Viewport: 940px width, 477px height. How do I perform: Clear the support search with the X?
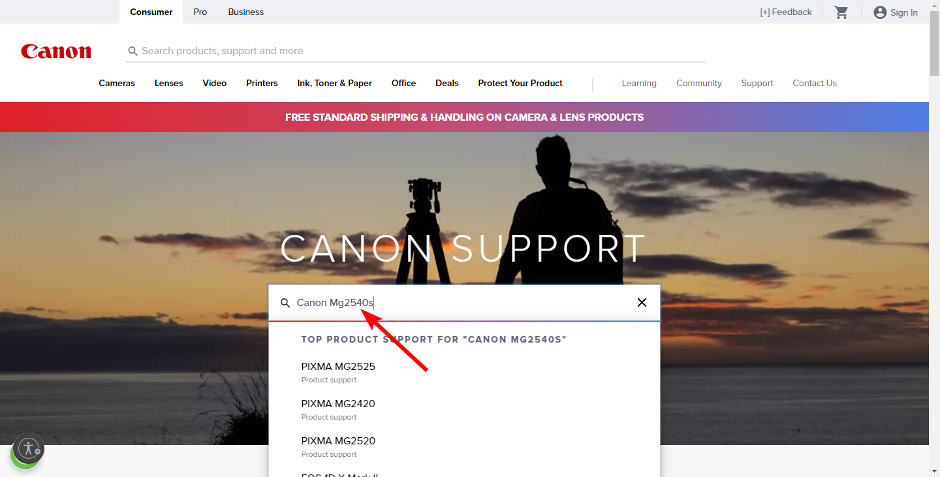641,303
